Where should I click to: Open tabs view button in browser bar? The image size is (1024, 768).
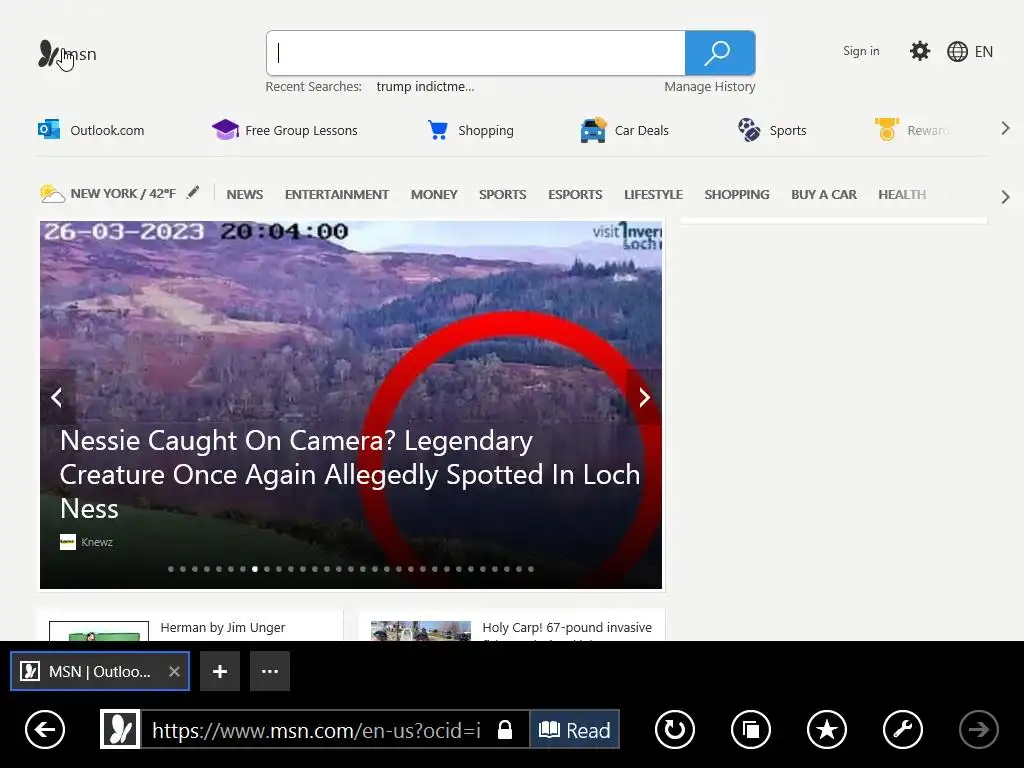(751, 729)
